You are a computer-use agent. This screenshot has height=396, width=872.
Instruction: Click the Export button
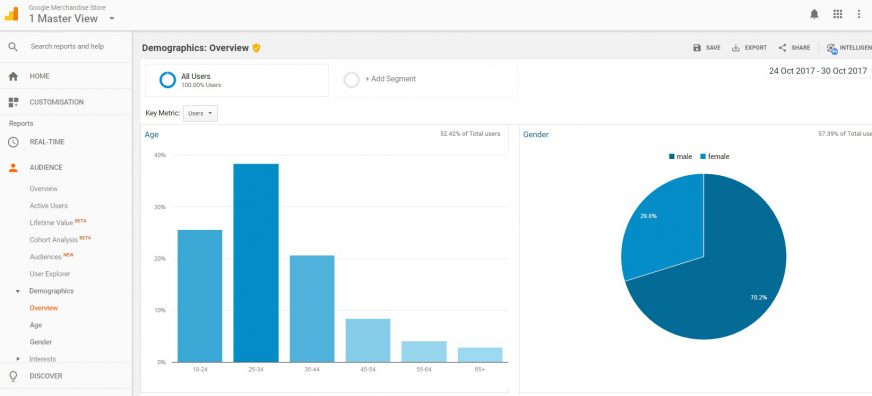(x=749, y=48)
